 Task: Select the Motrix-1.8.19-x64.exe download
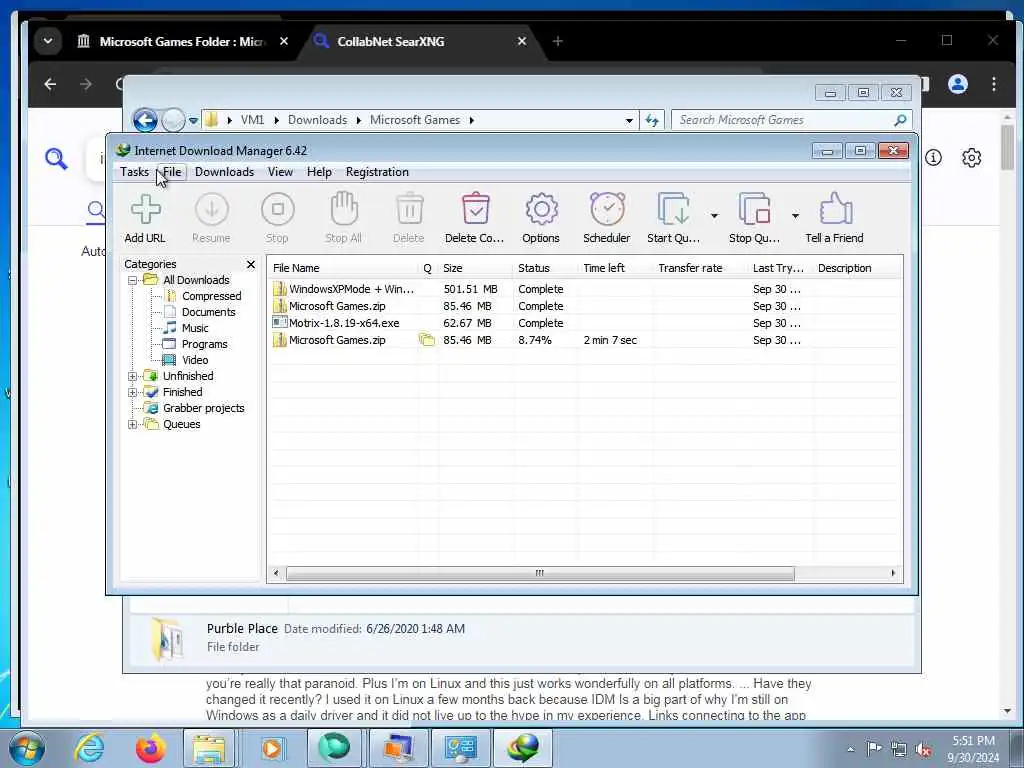pyautogui.click(x=585, y=323)
